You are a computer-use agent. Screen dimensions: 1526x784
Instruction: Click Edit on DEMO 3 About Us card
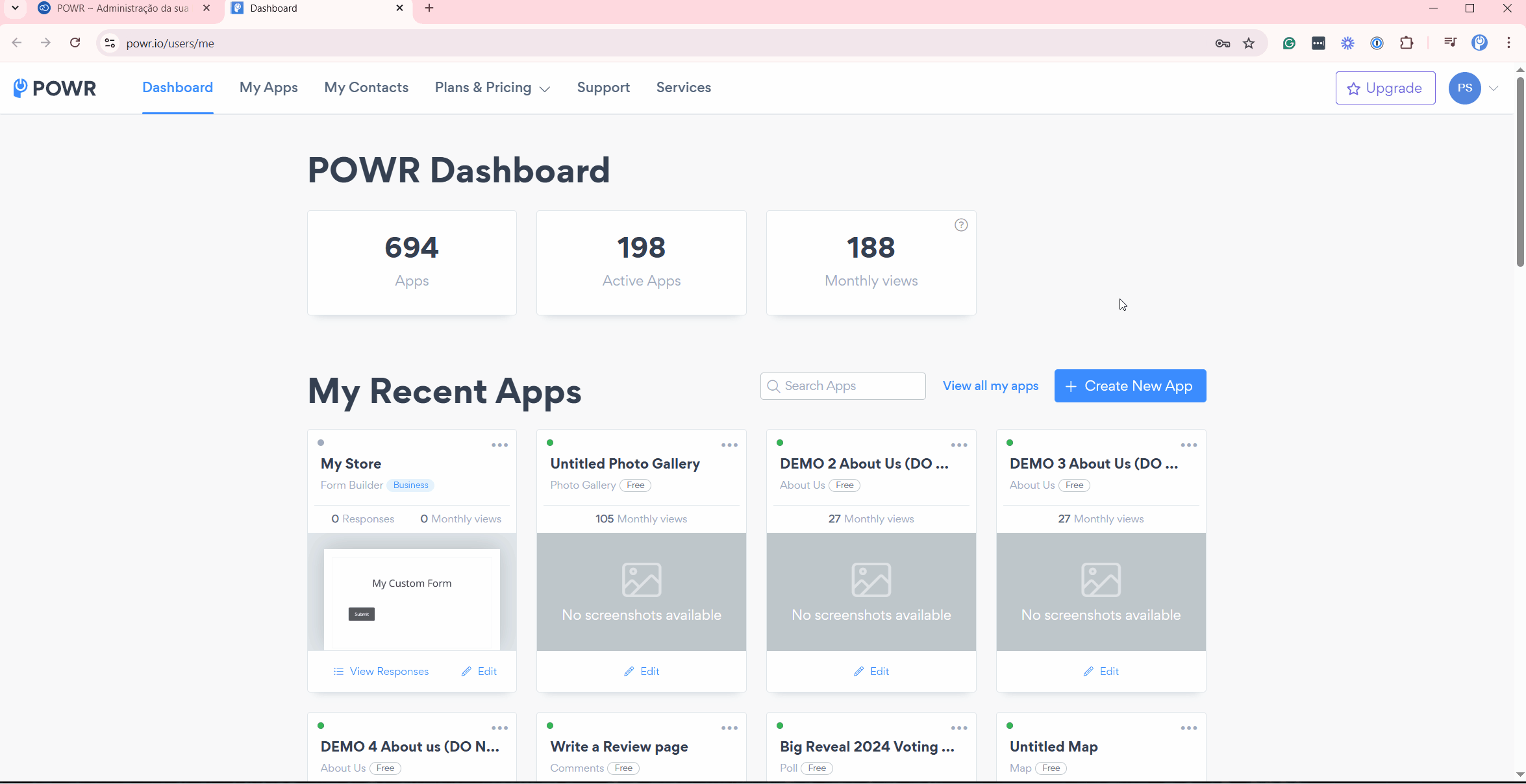tap(1101, 672)
